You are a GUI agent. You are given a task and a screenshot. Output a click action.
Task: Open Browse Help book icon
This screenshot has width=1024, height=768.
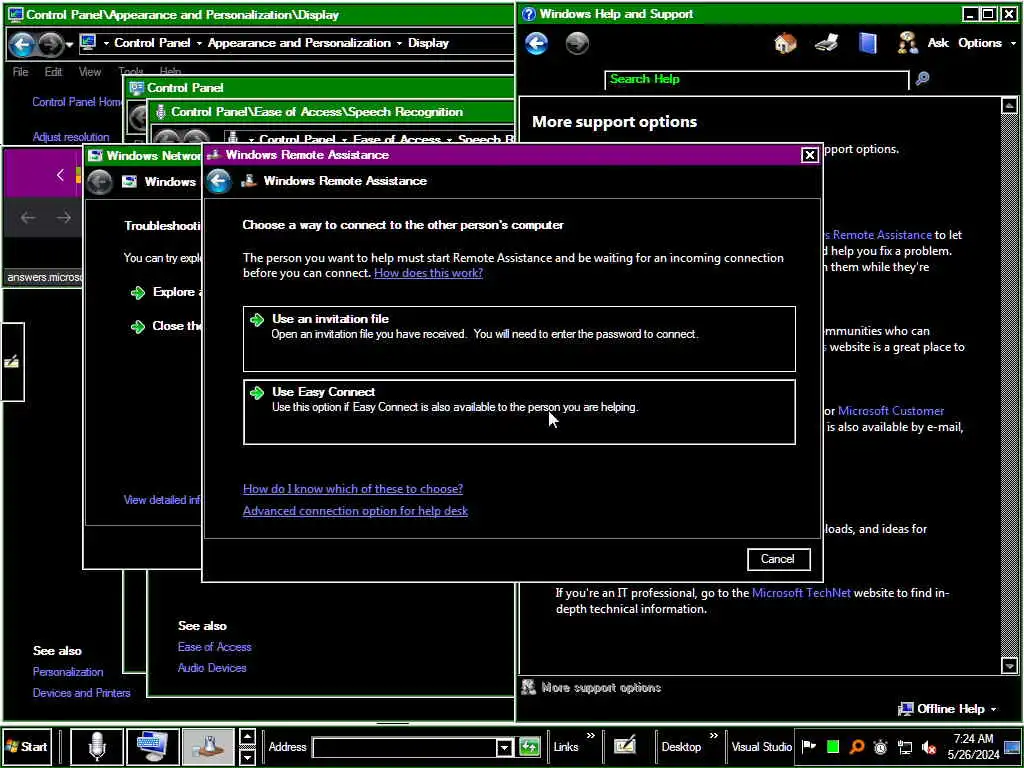[x=867, y=43]
